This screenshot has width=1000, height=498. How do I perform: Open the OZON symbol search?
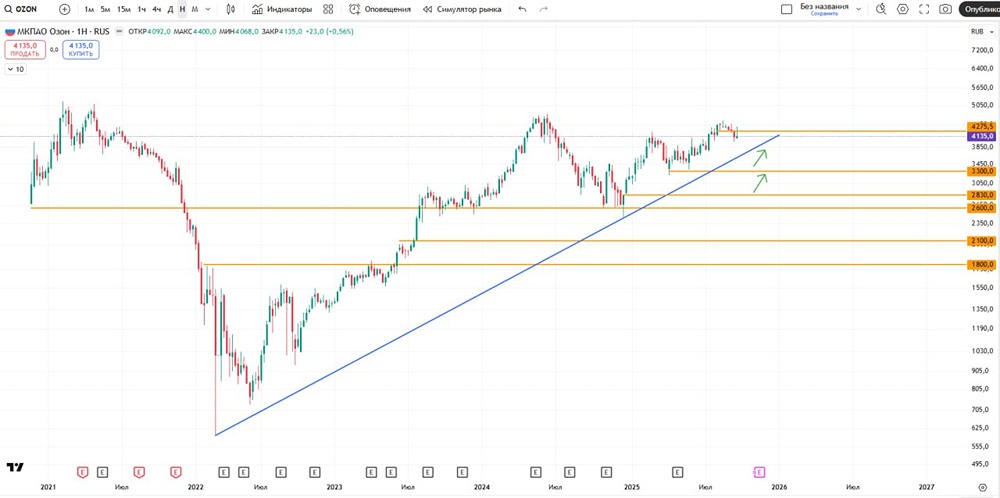point(21,9)
